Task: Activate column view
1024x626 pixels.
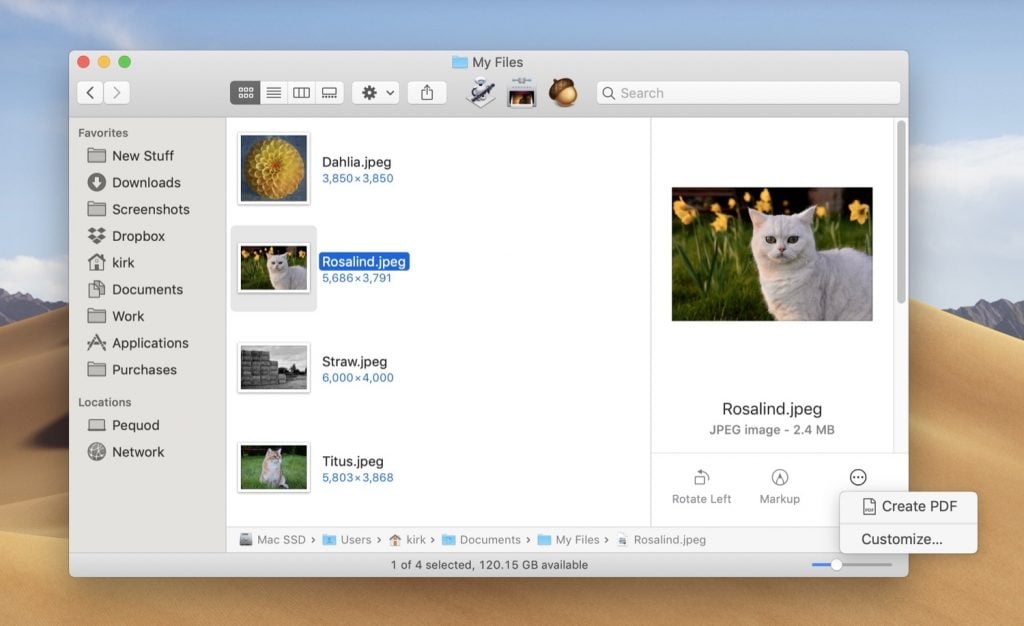Action: click(x=302, y=92)
